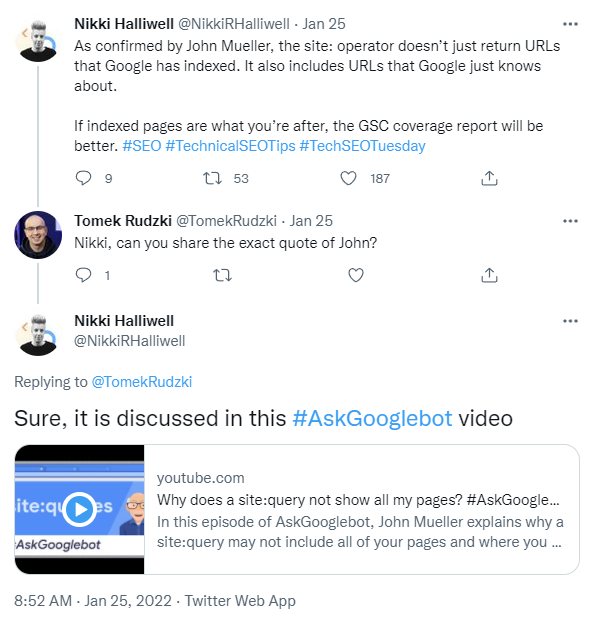
Task: Open more options on Nikki's reply
Action: point(570,321)
